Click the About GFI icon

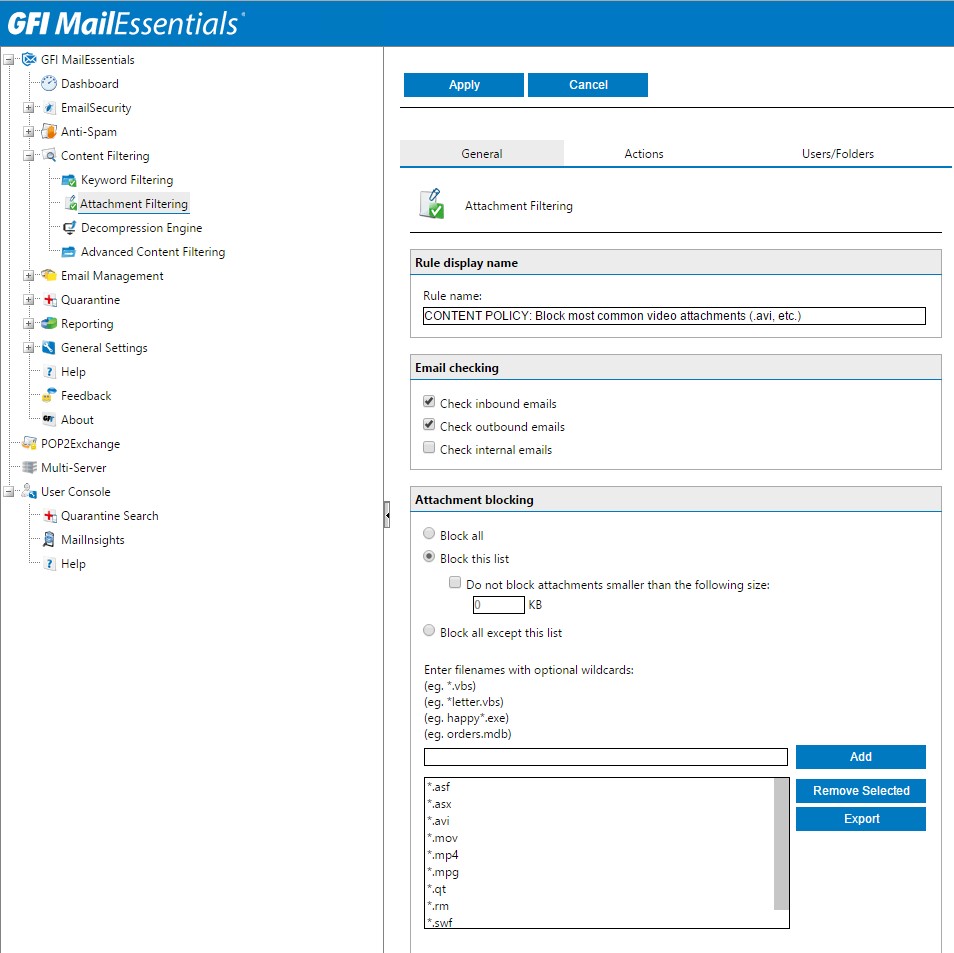[x=49, y=419]
